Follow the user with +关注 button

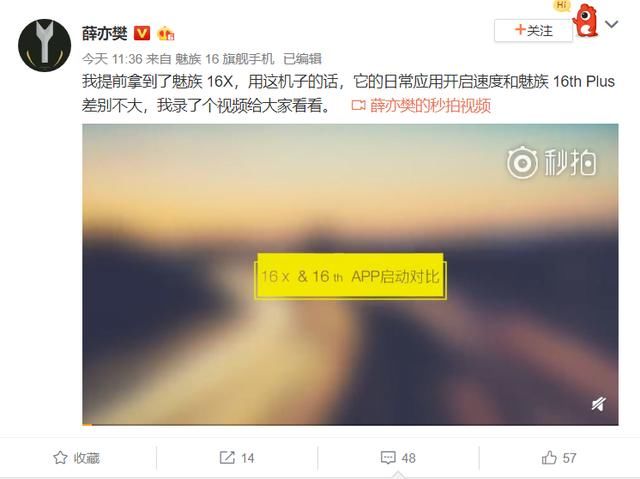point(533,30)
